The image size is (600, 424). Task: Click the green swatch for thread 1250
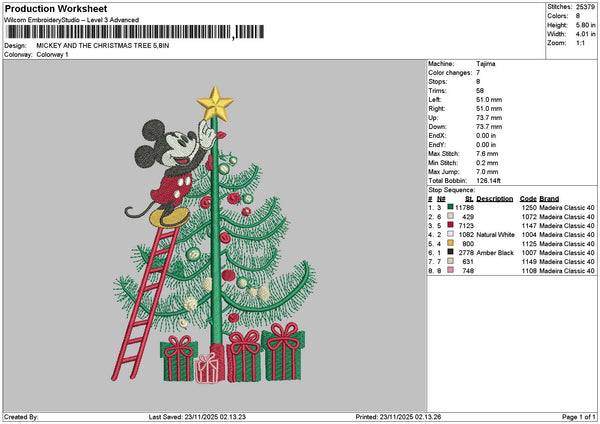450,207
